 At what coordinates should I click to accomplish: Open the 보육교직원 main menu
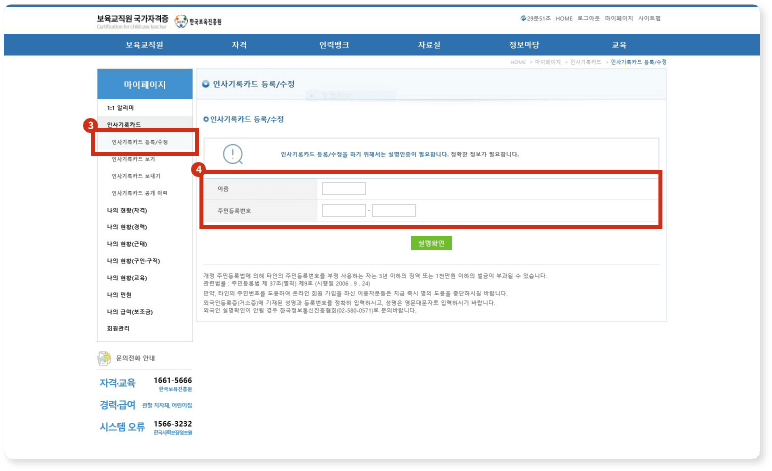click(144, 45)
